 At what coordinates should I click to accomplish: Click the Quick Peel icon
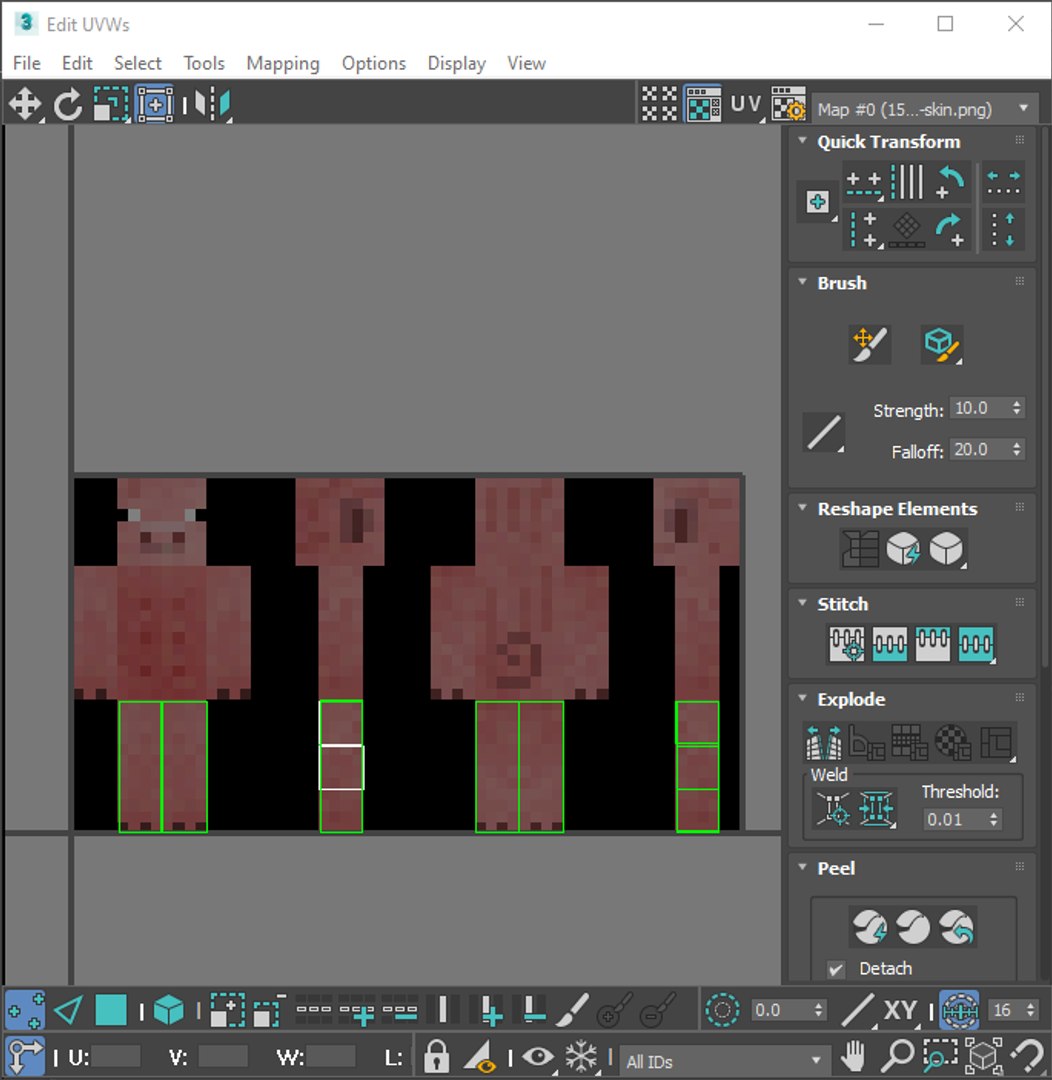click(x=869, y=927)
